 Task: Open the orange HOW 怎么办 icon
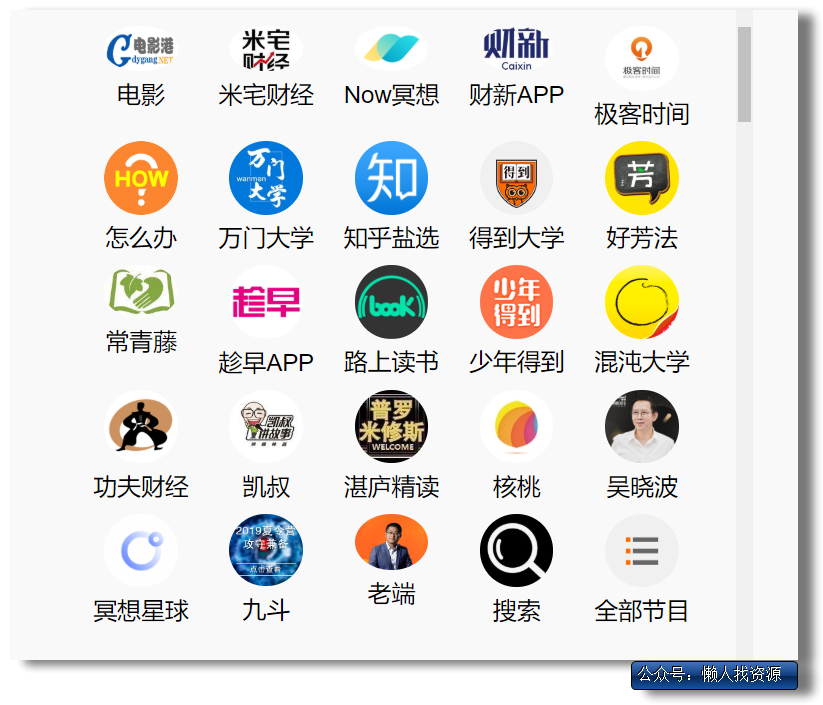[x=141, y=178]
